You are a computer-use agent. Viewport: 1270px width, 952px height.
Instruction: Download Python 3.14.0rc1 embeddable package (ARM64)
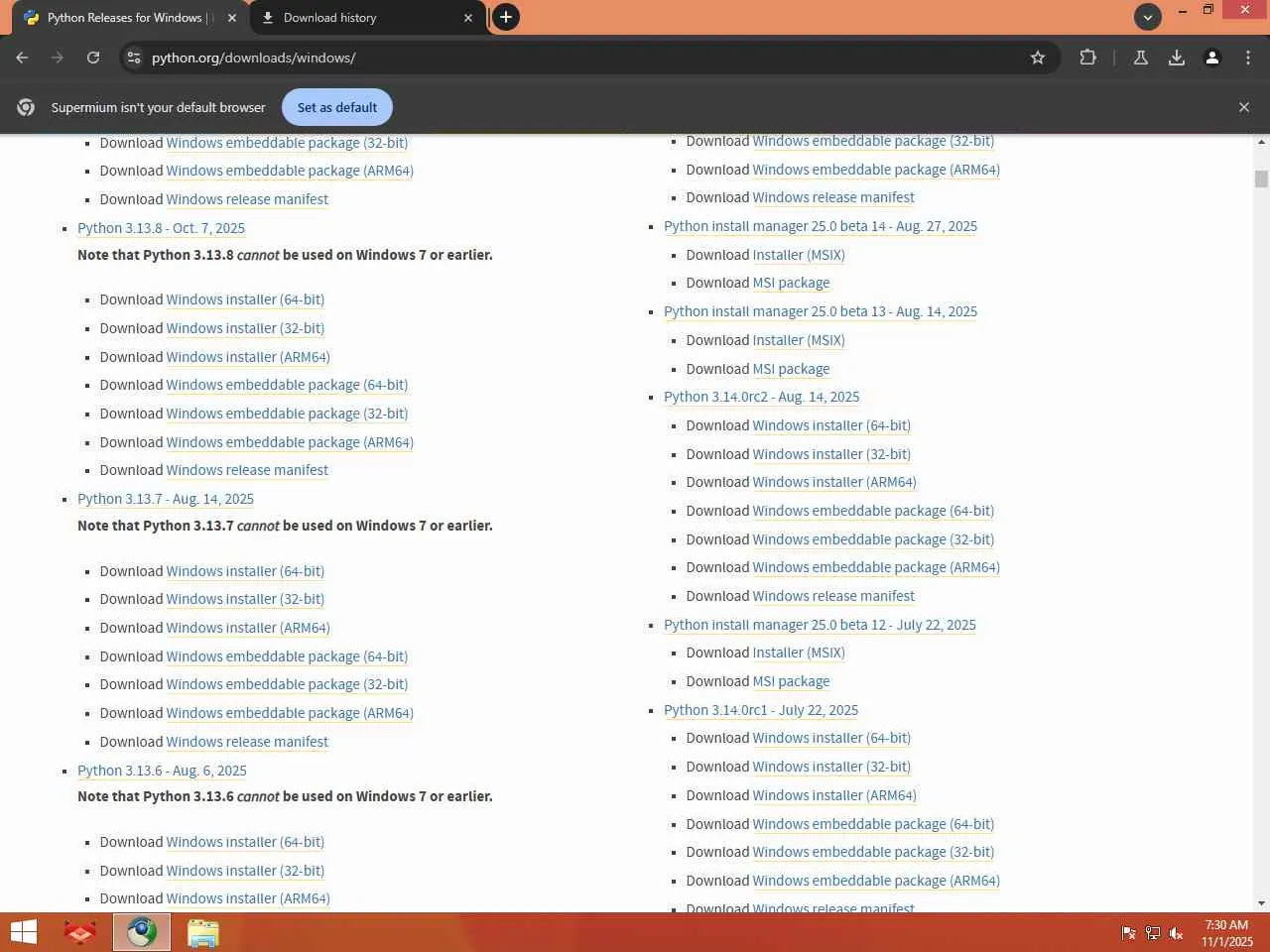coord(876,881)
